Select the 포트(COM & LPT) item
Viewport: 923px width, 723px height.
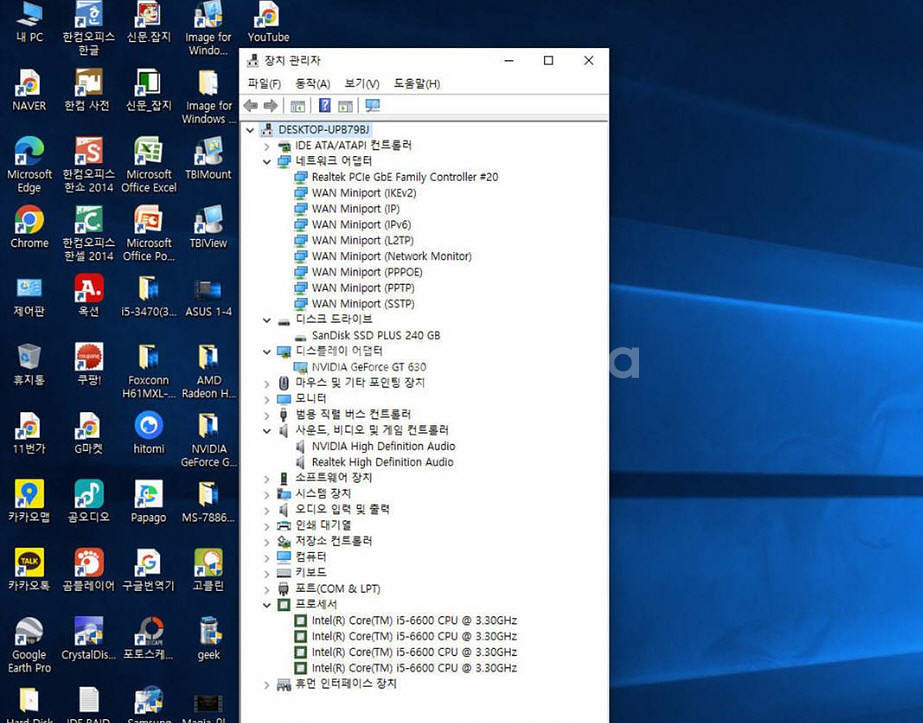point(337,589)
